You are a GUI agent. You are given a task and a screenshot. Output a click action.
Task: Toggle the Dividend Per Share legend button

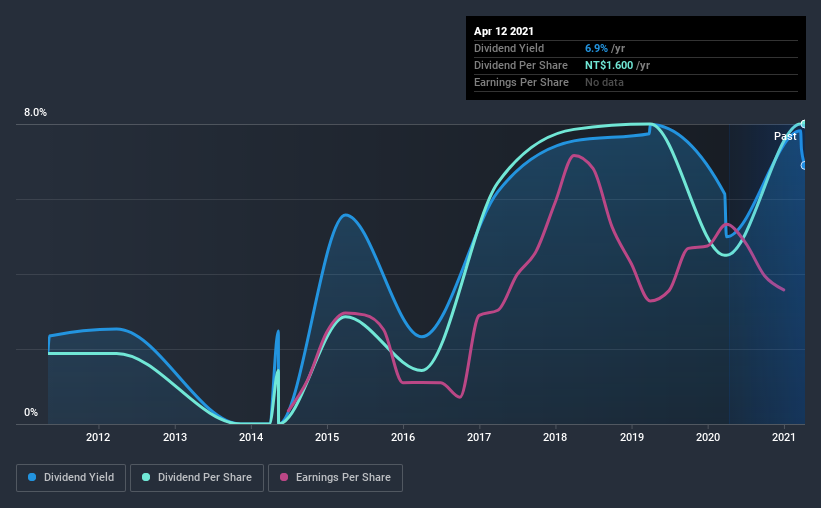(x=197, y=478)
